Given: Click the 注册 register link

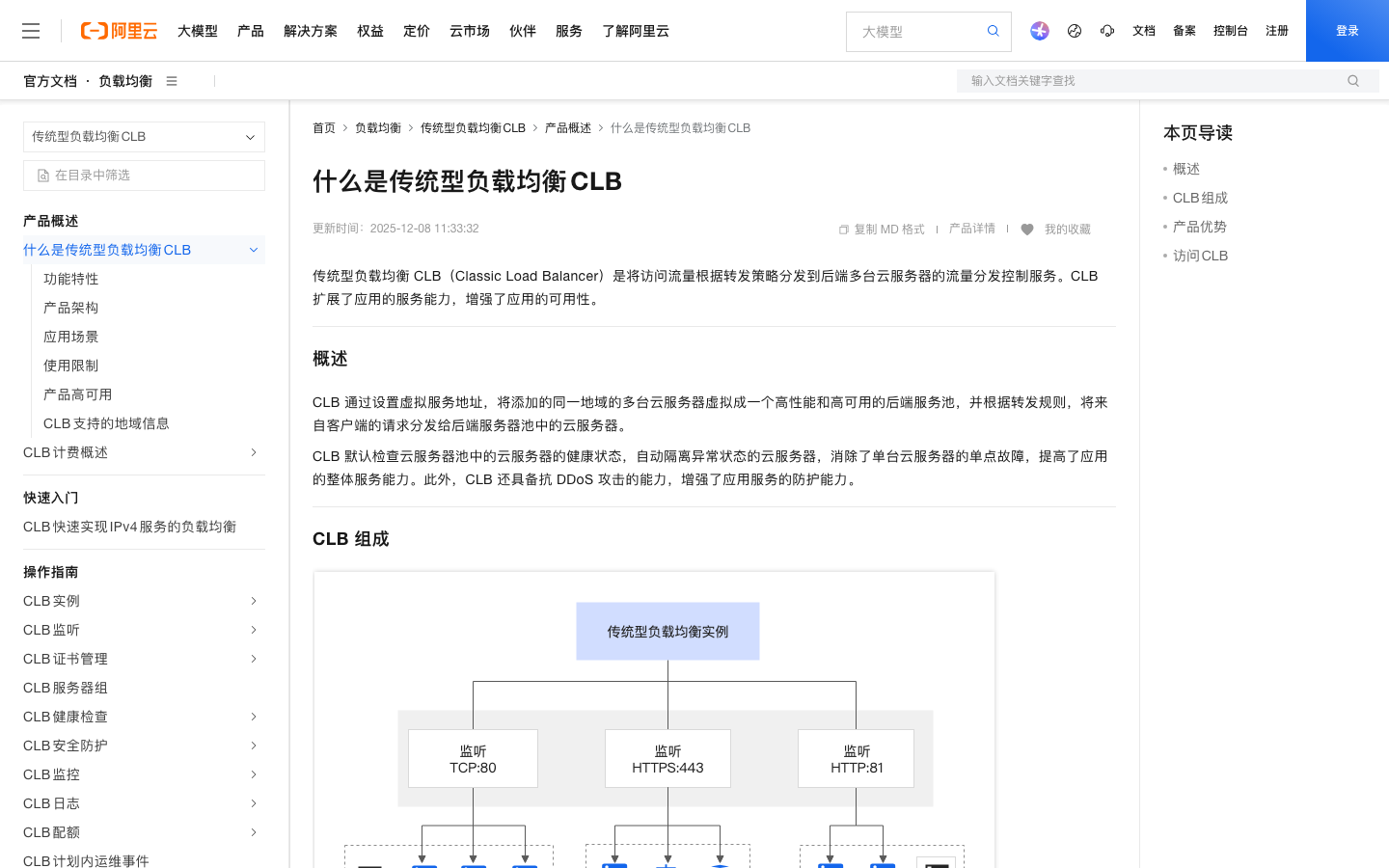Looking at the screenshot, I should 1277,31.
